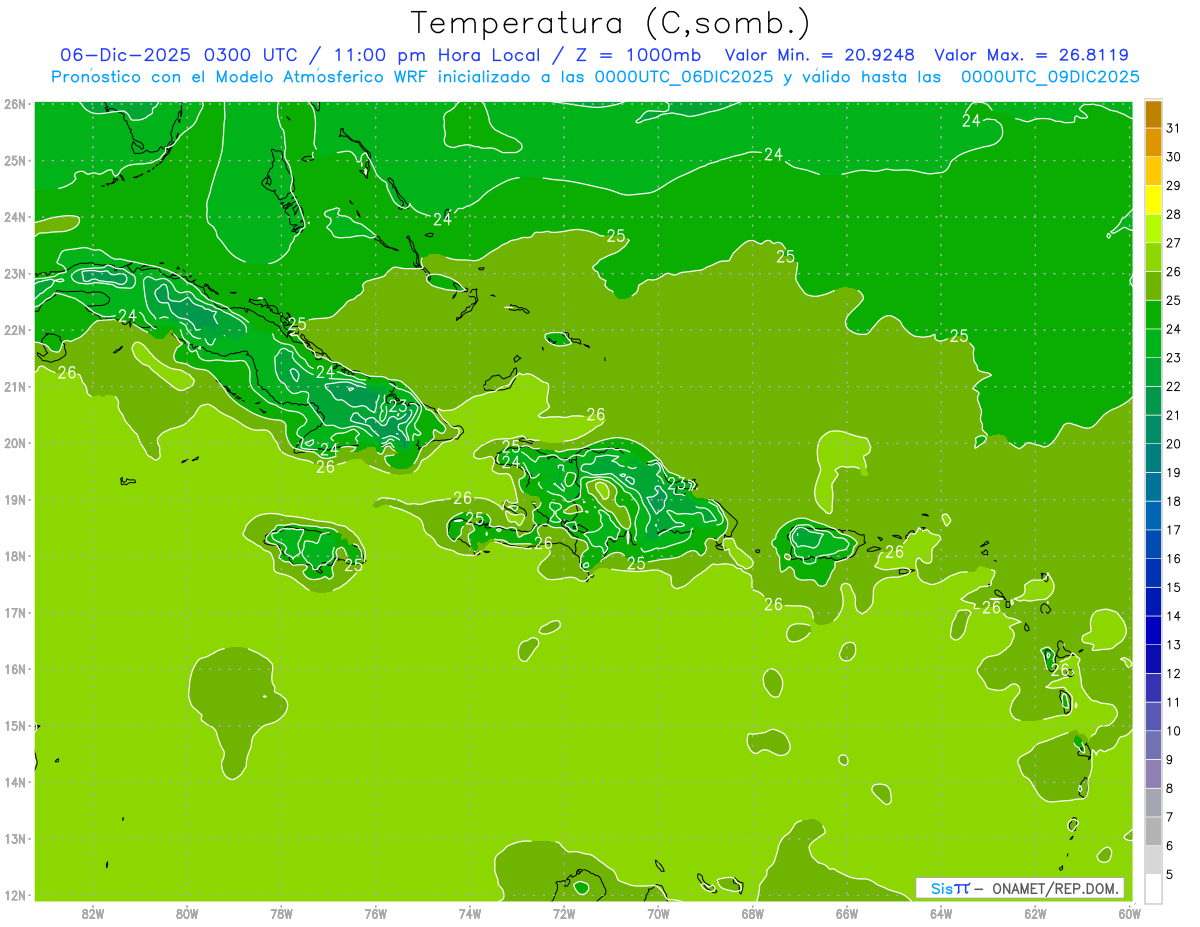Pick the yellow legend band between 28 and 29
Screen dimensions: 1200x927
coord(1153,200)
